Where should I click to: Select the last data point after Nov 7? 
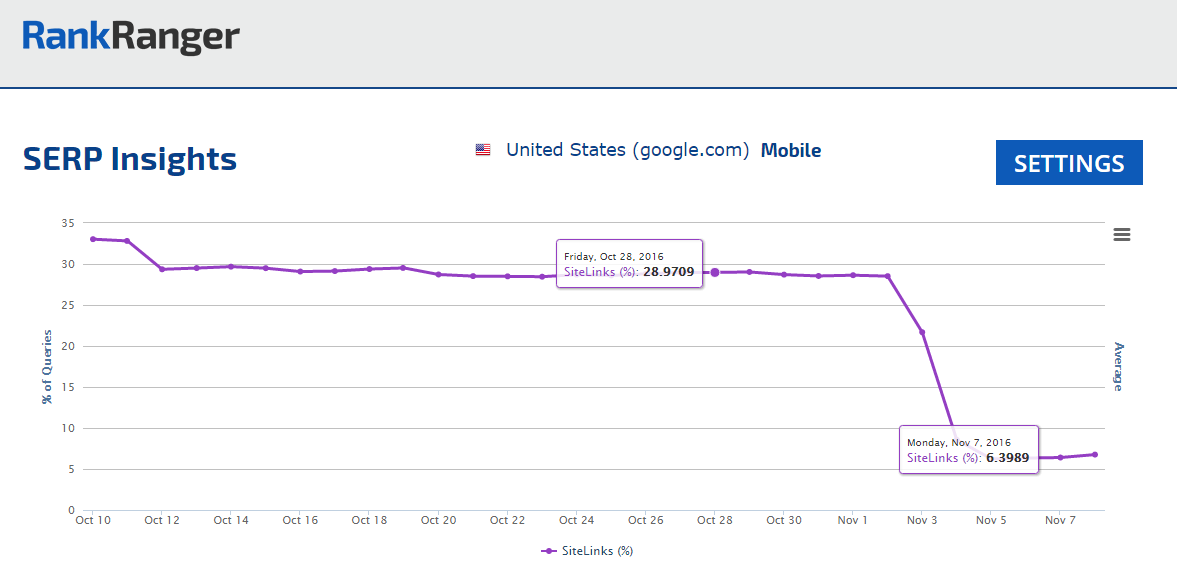click(x=1095, y=454)
